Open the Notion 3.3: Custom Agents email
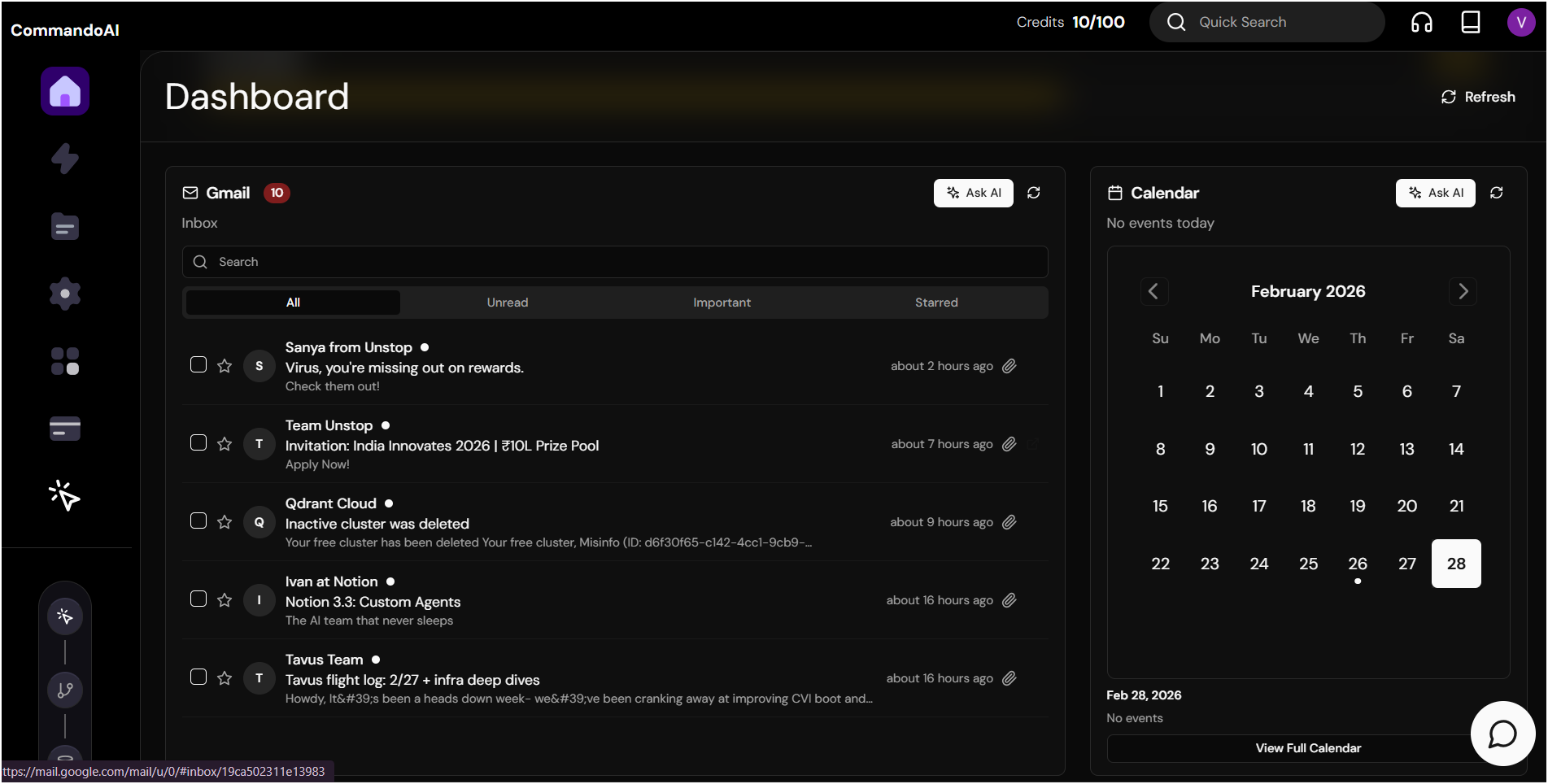 click(x=373, y=602)
